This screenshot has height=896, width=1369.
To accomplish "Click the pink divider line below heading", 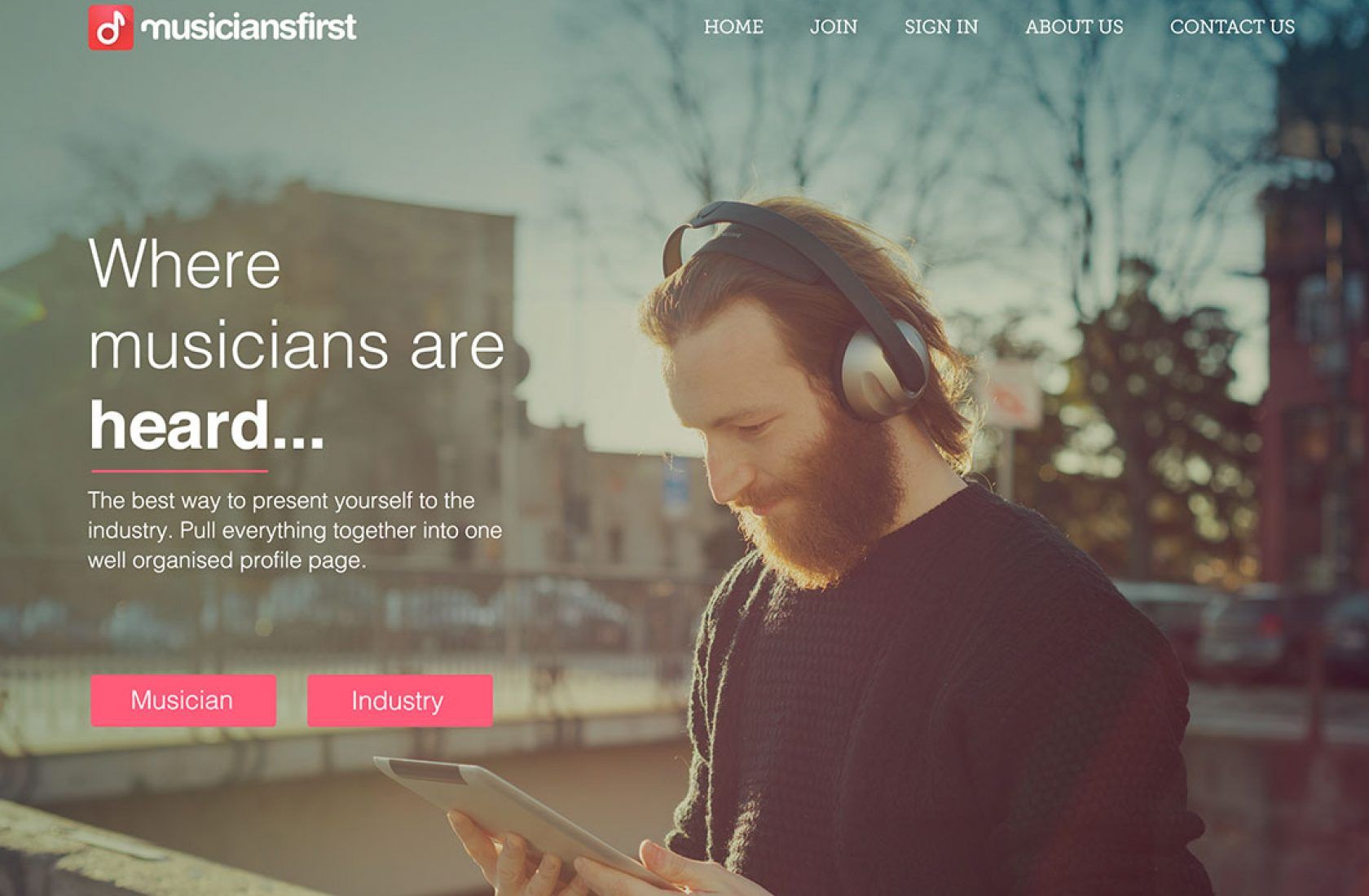I will pos(179,471).
